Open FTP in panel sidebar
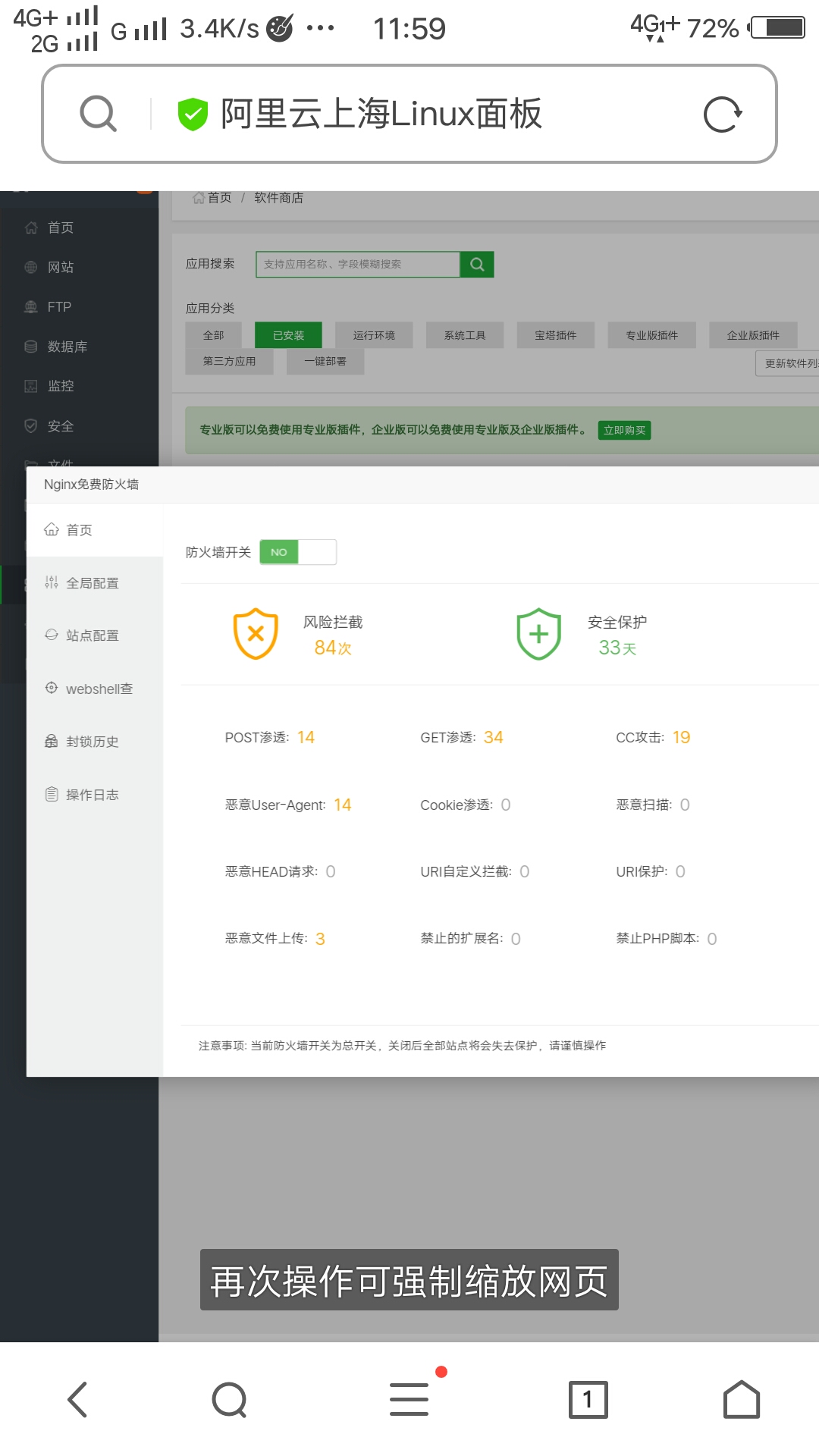This screenshot has width=819, height=1456. click(x=59, y=306)
